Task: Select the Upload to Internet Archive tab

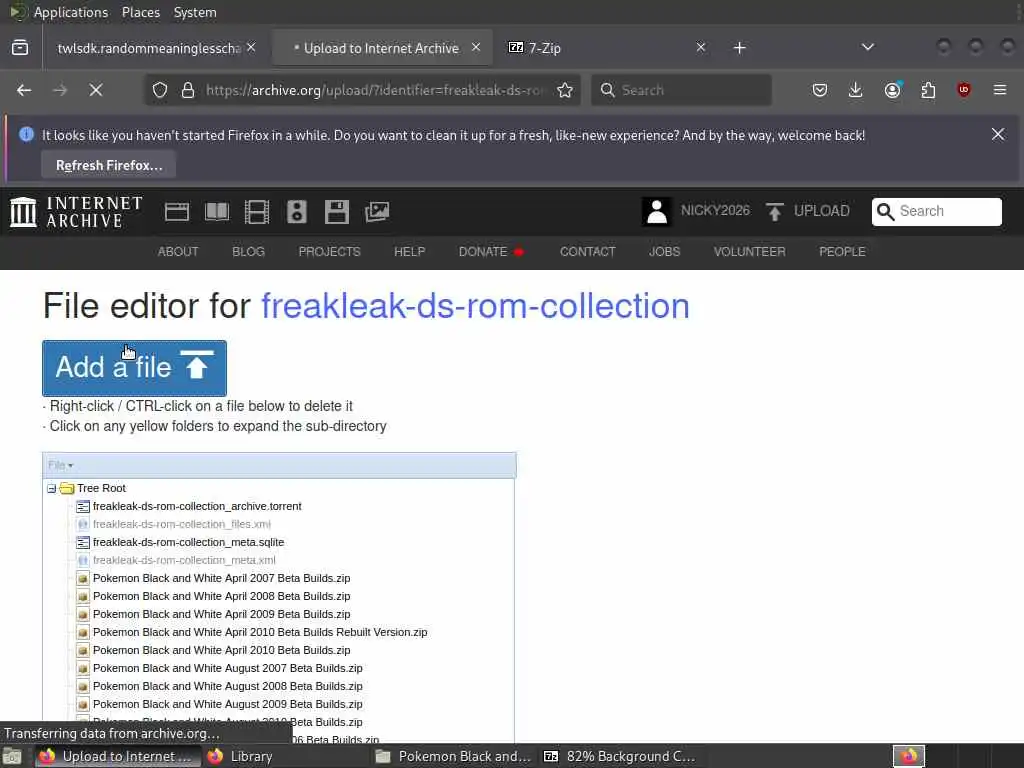Action: (x=381, y=48)
